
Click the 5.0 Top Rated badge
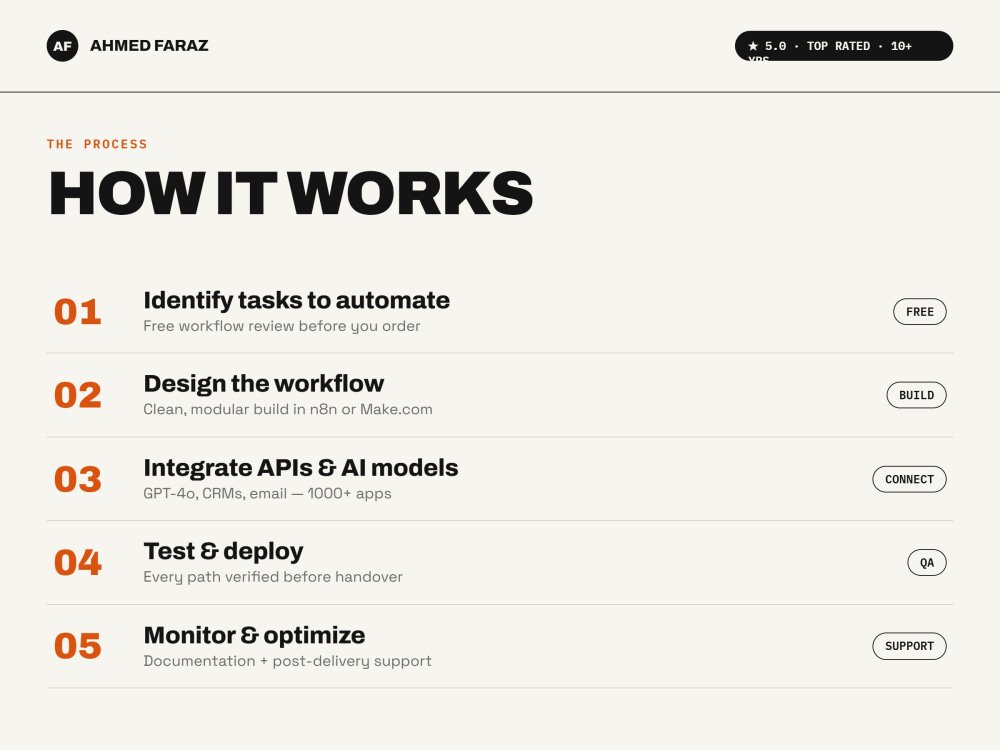(844, 46)
